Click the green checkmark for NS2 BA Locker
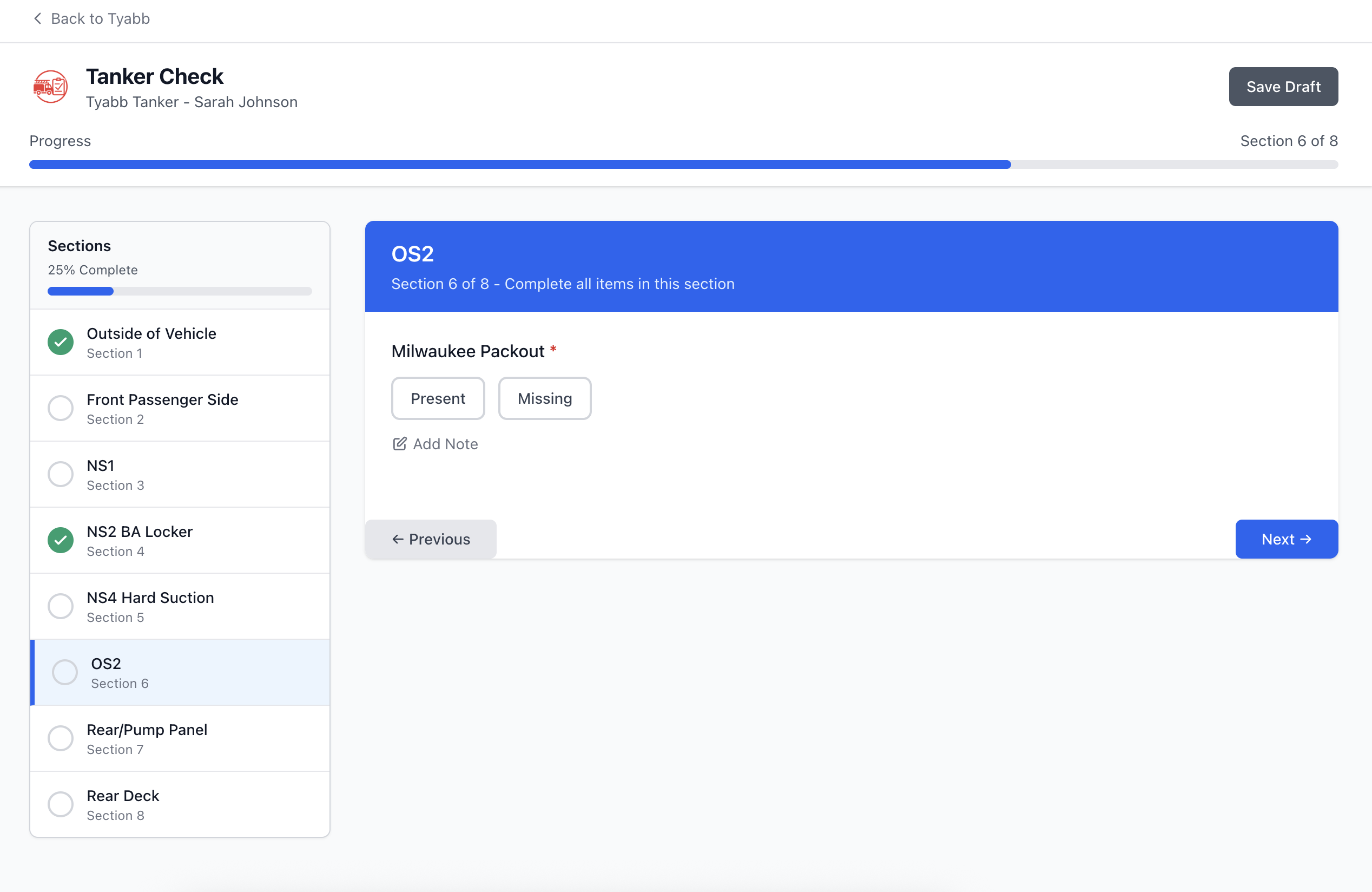 61,541
